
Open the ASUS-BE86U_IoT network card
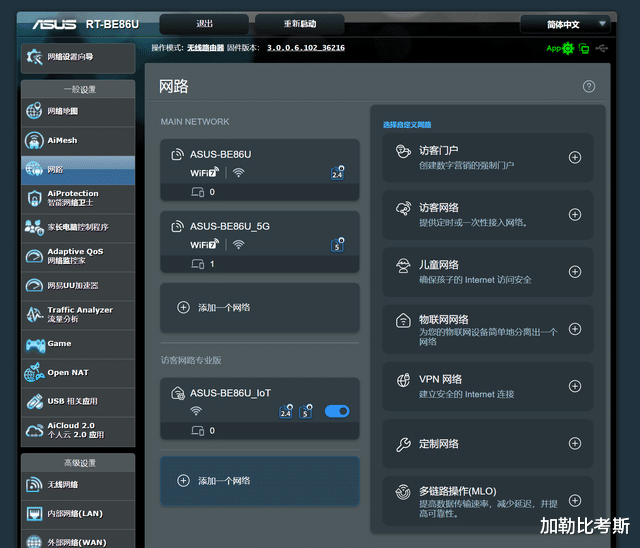[x=260, y=408]
